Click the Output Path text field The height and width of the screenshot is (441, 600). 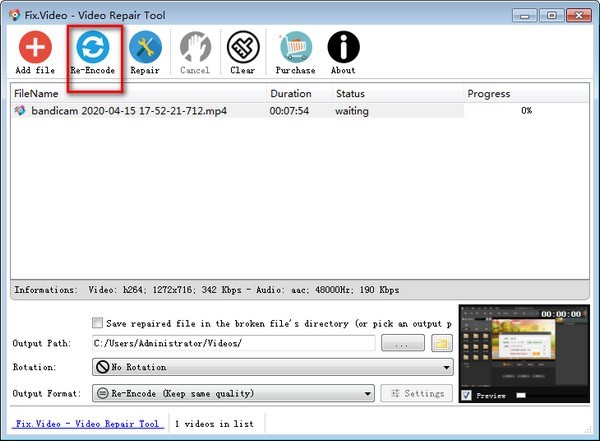tap(233, 343)
